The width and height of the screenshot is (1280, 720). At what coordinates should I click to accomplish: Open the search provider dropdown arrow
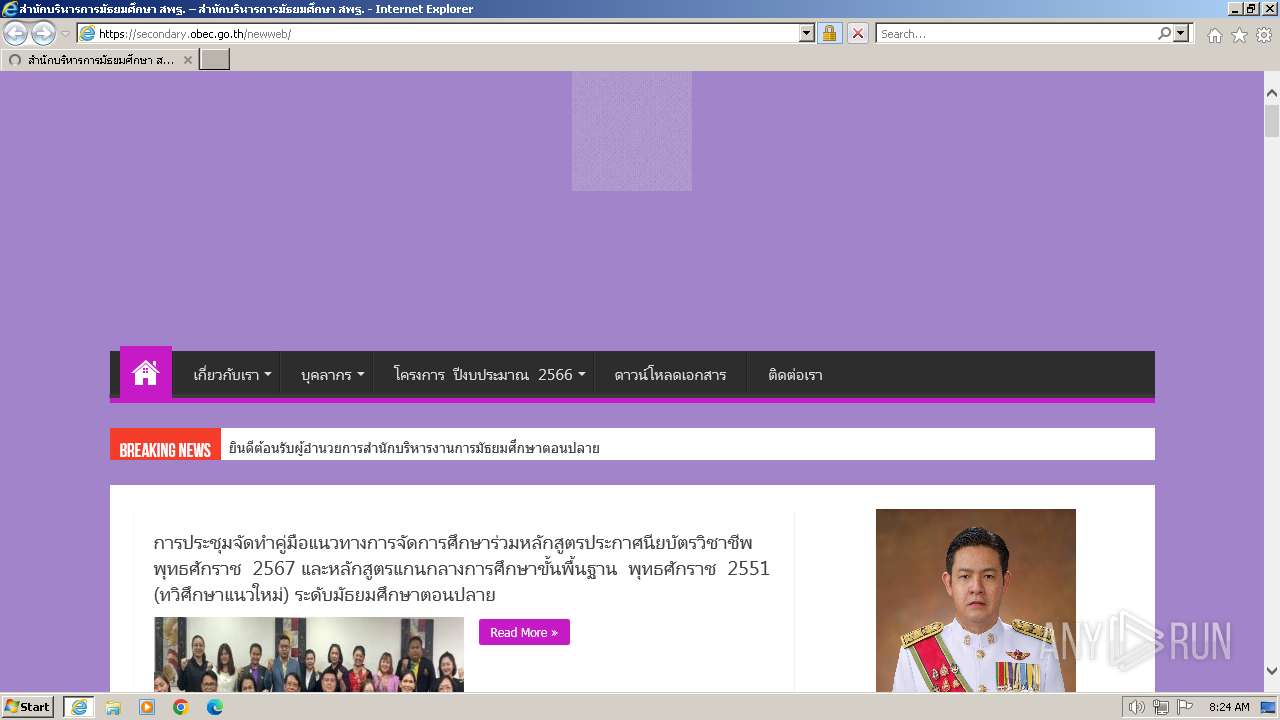[x=1182, y=33]
